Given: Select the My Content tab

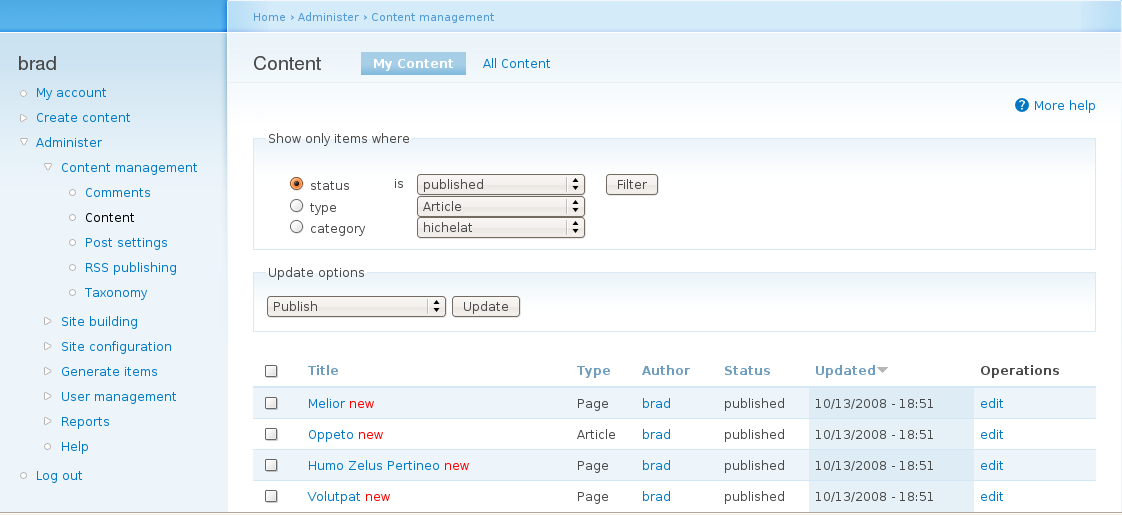Looking at the screenshot, I should pos(413,64).
